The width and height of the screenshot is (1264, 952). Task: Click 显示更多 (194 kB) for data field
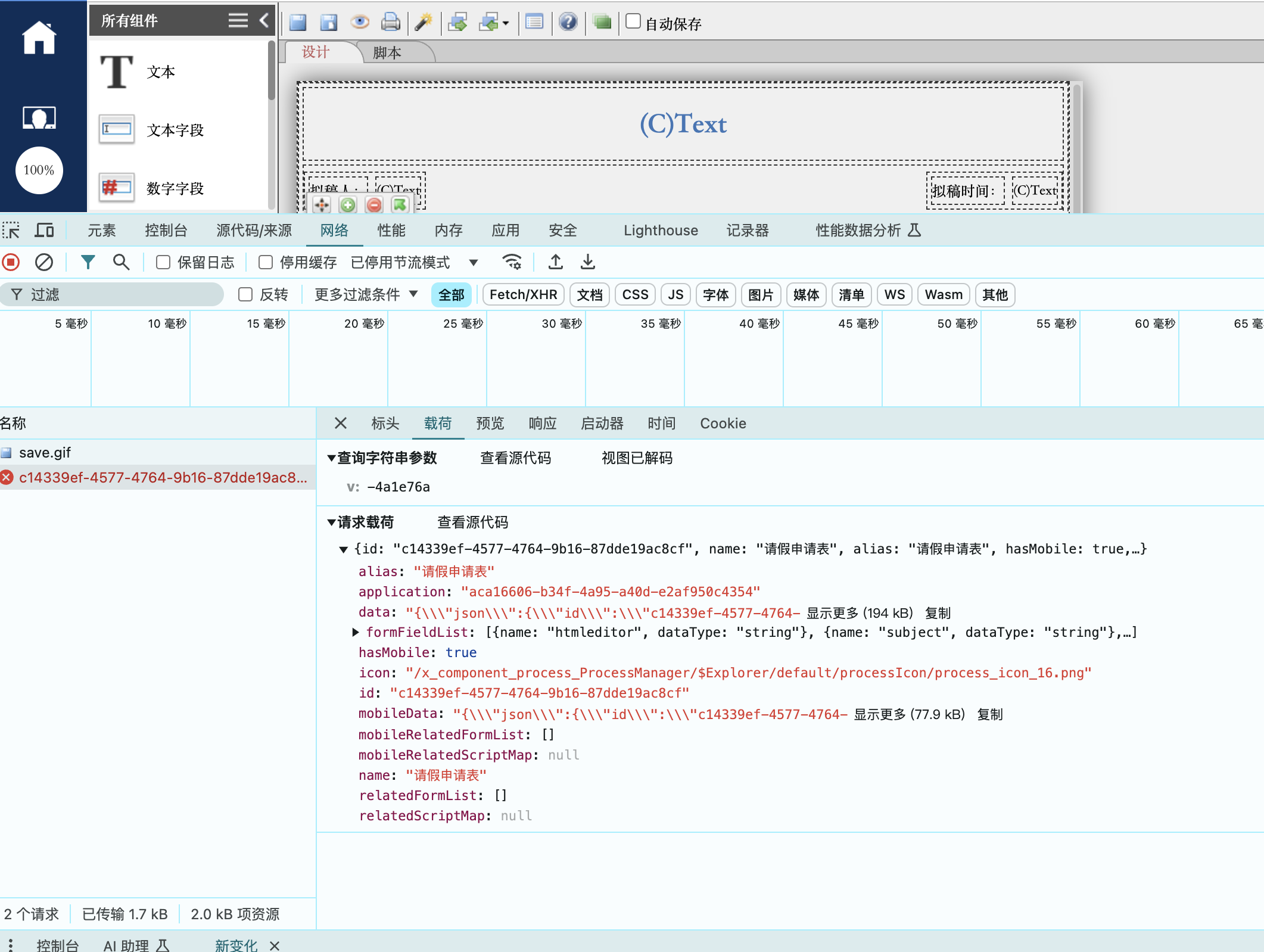click(860, 613)
